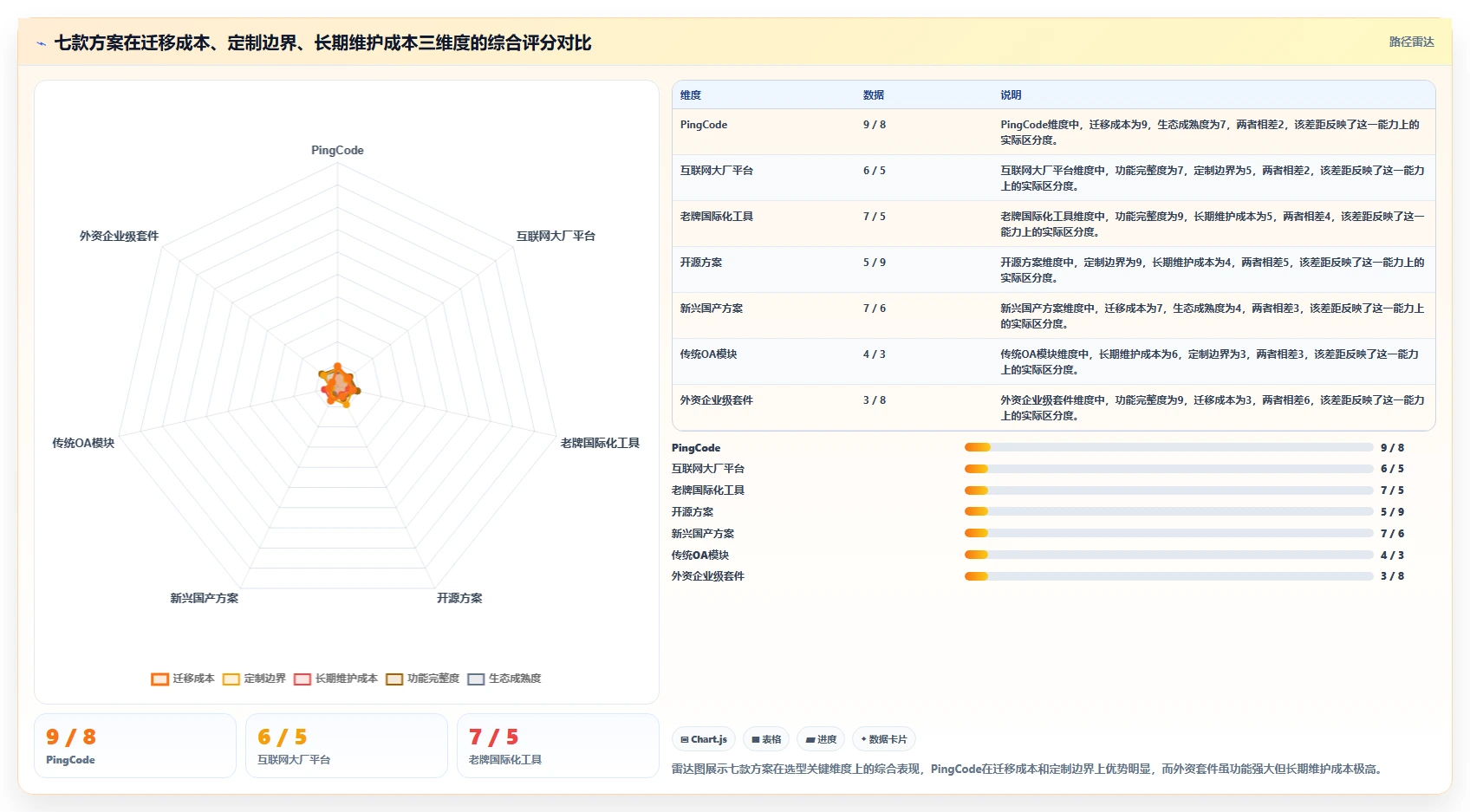This screenshot has width=1470, height=812.
Task: Click the PingCode axis label on the radar
Action: (x=337, y=150)
